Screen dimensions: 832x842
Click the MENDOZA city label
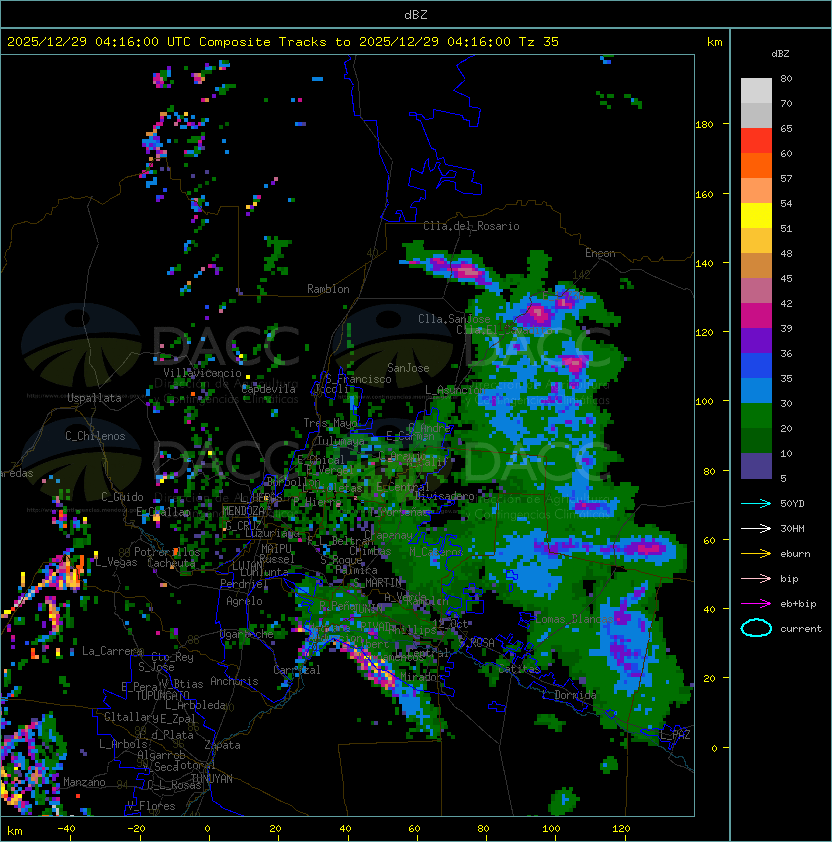[x=243, y=511]
